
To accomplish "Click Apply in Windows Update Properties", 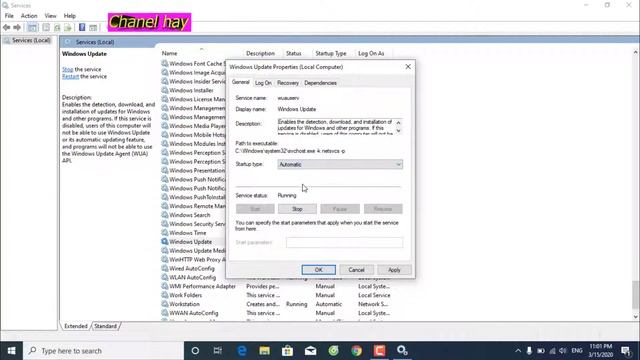I will [x=394, y=270].
